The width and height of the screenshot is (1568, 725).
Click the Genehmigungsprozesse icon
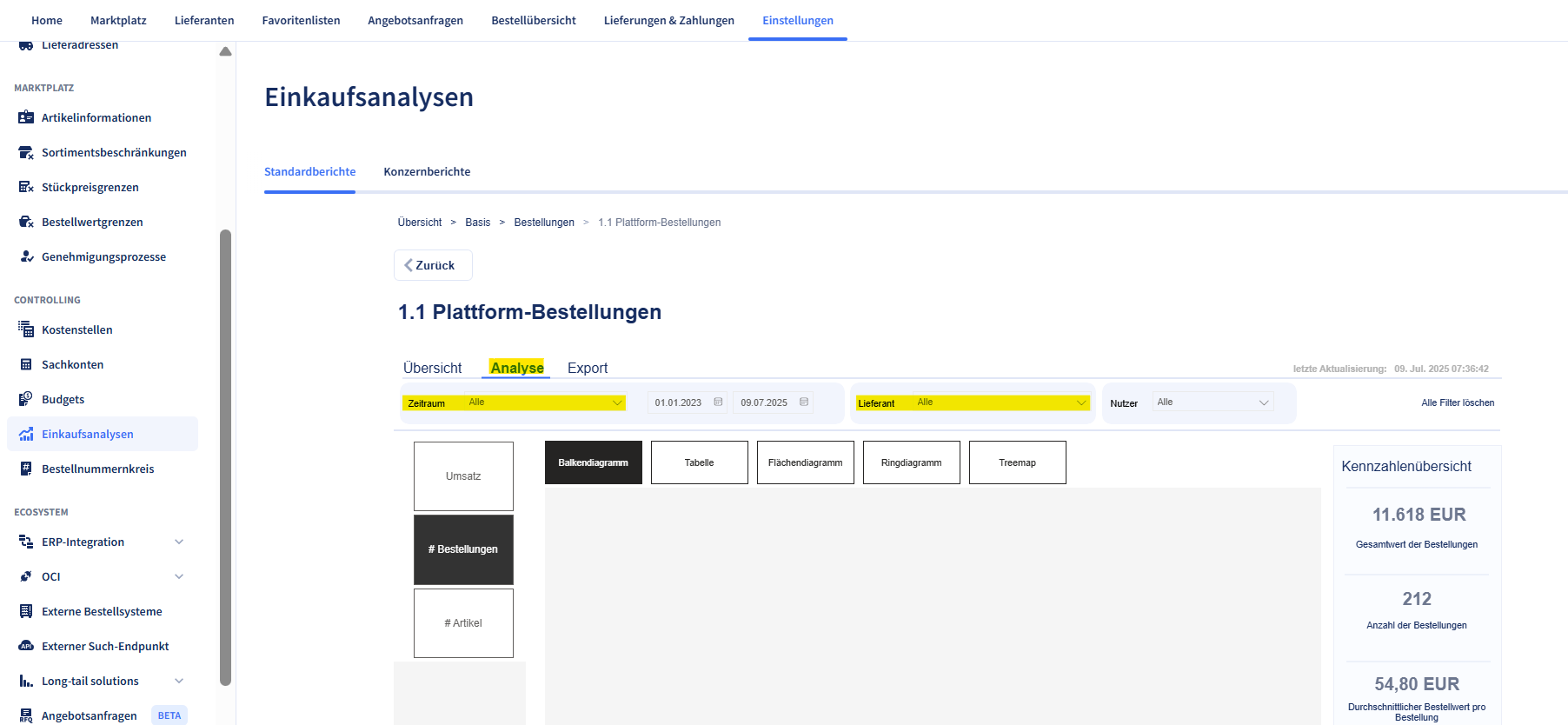click(26, 256)
